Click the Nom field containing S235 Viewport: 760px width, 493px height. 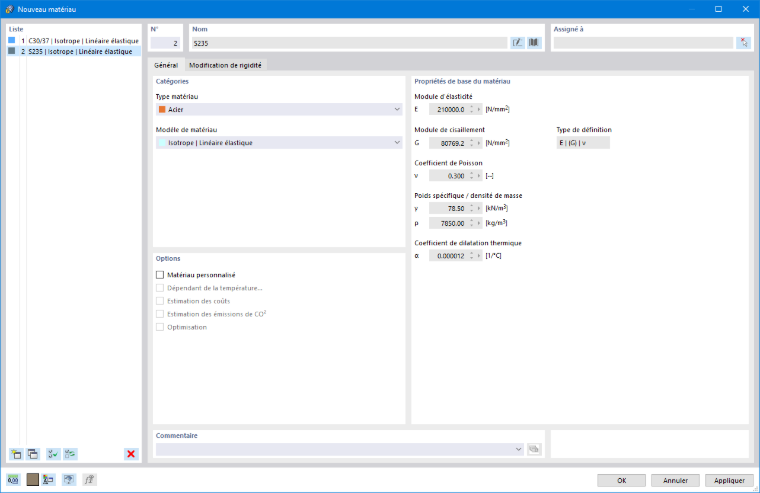(x=349, y=43)
